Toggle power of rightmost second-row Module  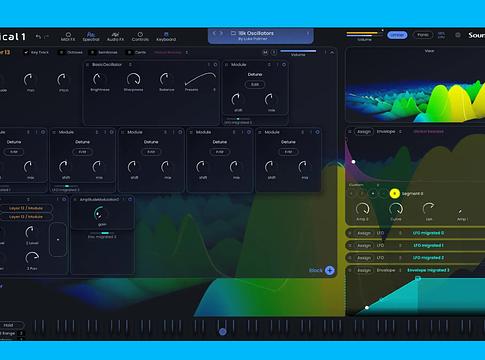click(x=317, y=132)
